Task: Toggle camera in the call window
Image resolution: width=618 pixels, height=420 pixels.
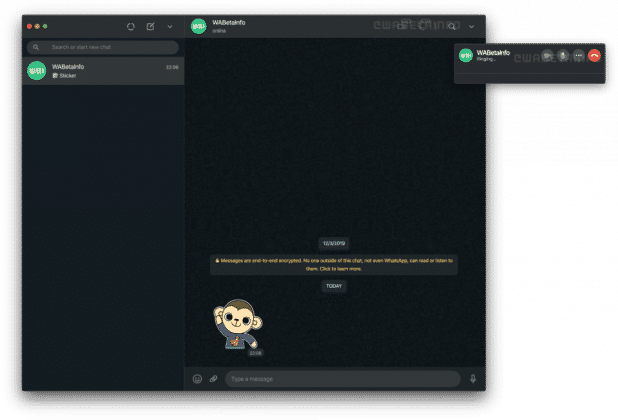Action: pyautogui.click(x=549, y=55)
